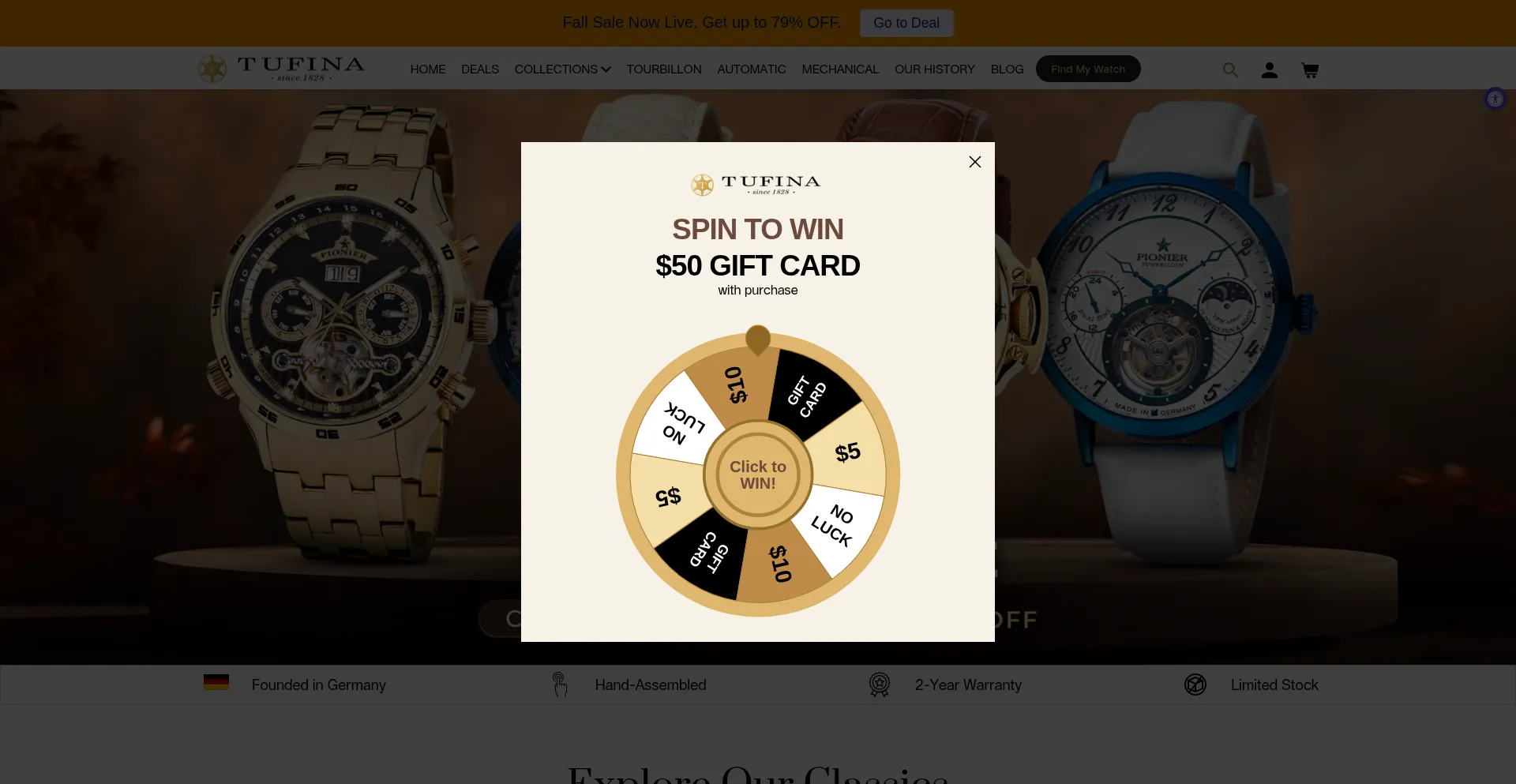Click the hand-assembled pointer icon
Viewport: 1516px width, 784px height.
click(560, 685)
